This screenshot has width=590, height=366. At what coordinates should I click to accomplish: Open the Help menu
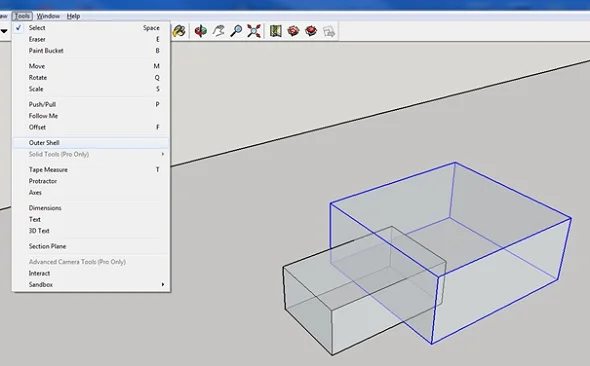[x=73, y=16]
